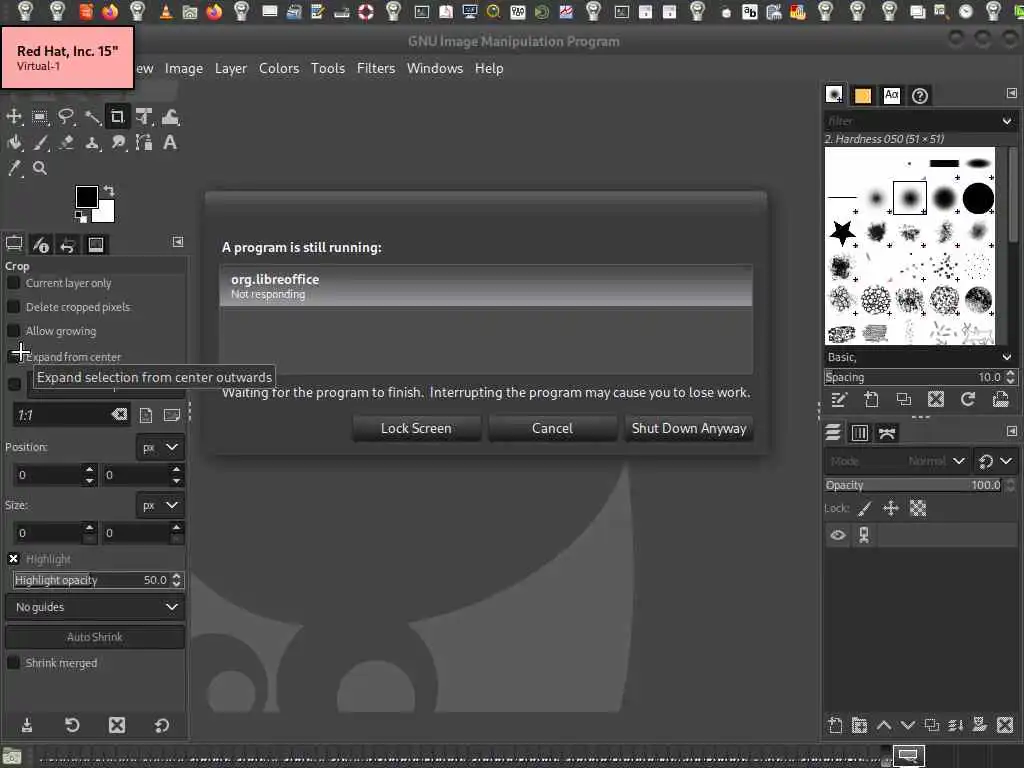Enable Allow growing checkbox
This screenshot has height=768, width=1024.
point(13,330)
